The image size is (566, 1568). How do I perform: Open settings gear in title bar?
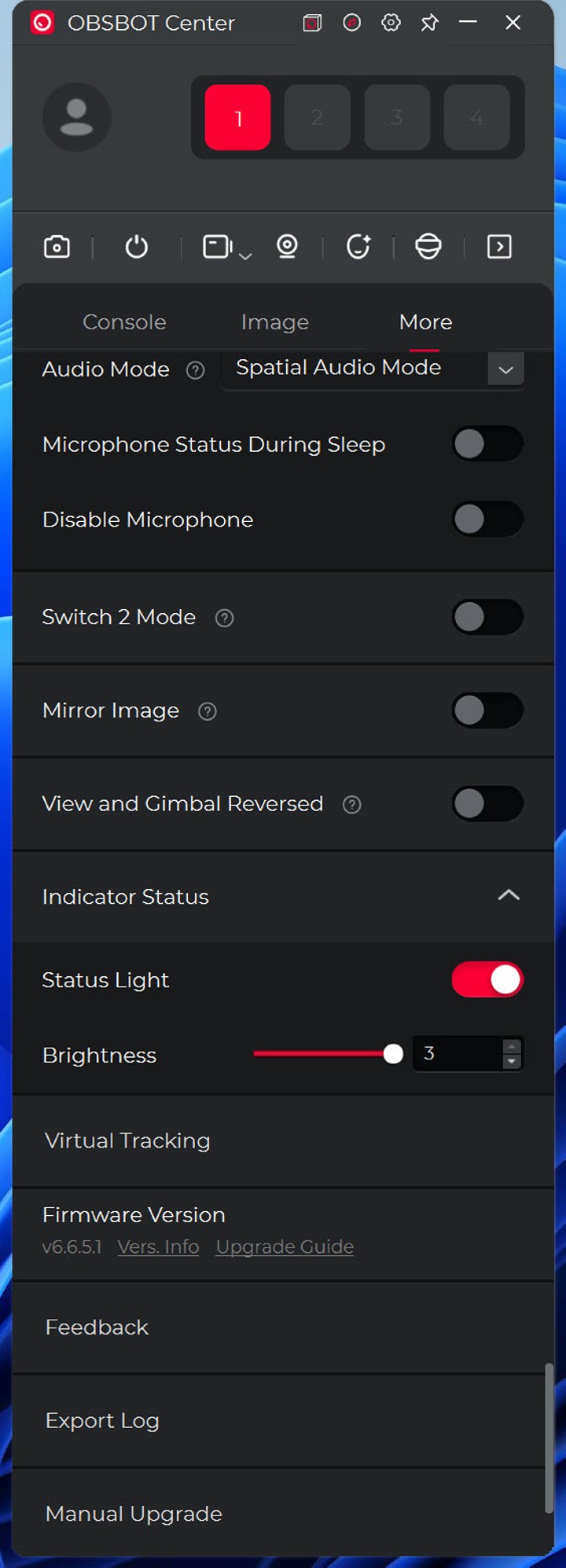tap(391, 23)
